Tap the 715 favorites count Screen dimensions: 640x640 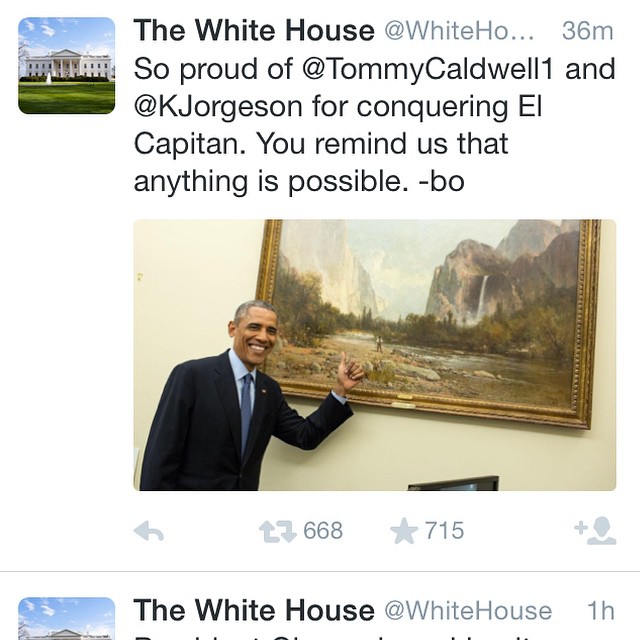444,531
